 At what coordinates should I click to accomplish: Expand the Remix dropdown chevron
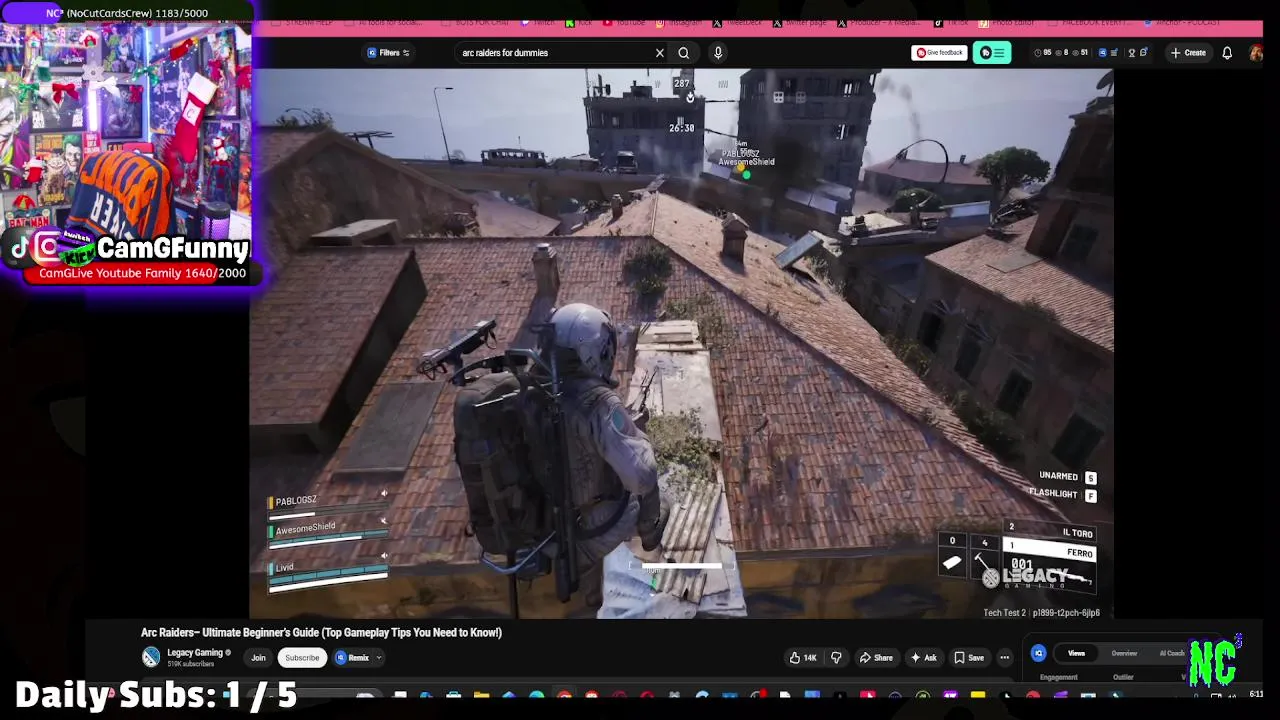[x=379, y=658]
